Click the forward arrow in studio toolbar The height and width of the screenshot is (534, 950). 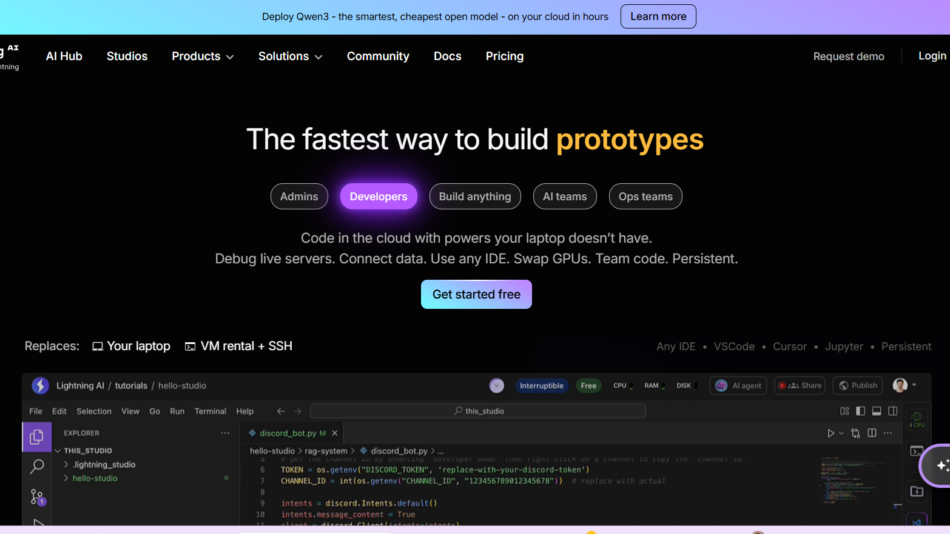point(297,411)
